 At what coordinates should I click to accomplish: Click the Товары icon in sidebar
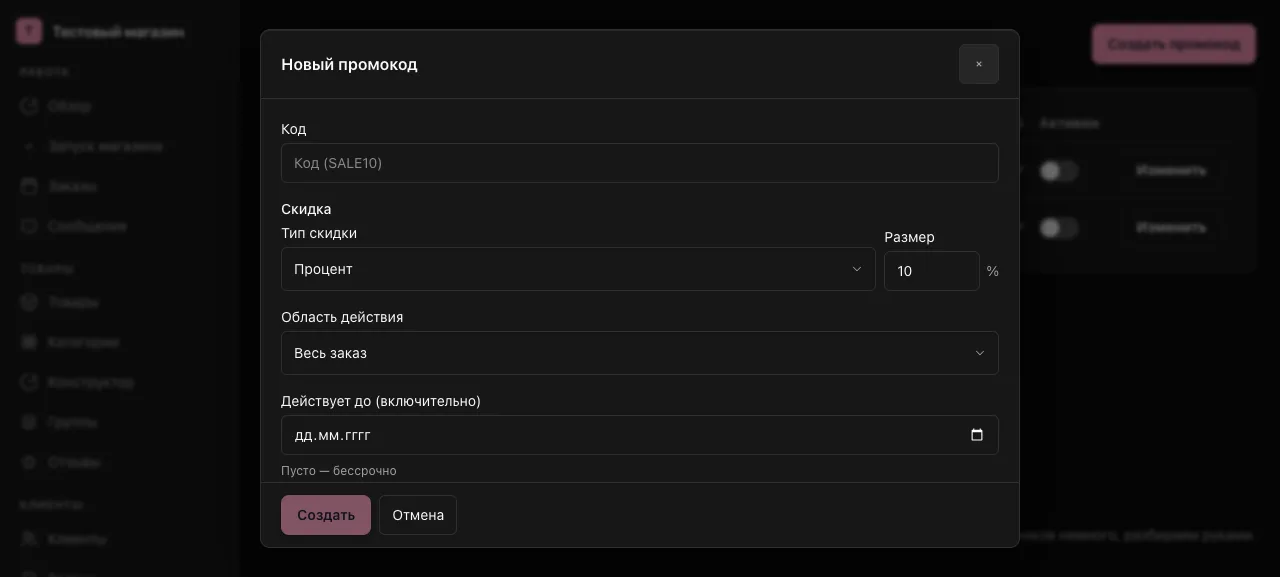pyautogui.click(x=29, y=302)
